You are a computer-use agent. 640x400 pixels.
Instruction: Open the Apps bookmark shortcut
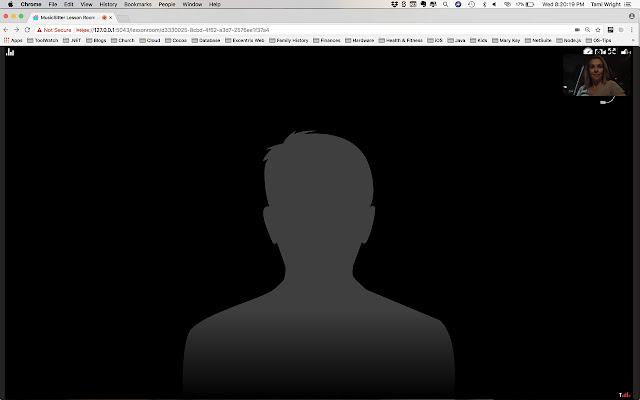(13, 40)
